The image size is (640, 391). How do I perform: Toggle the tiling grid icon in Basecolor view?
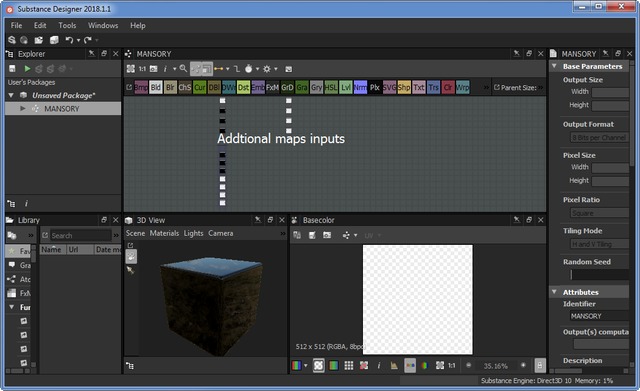tap(349, 366)
